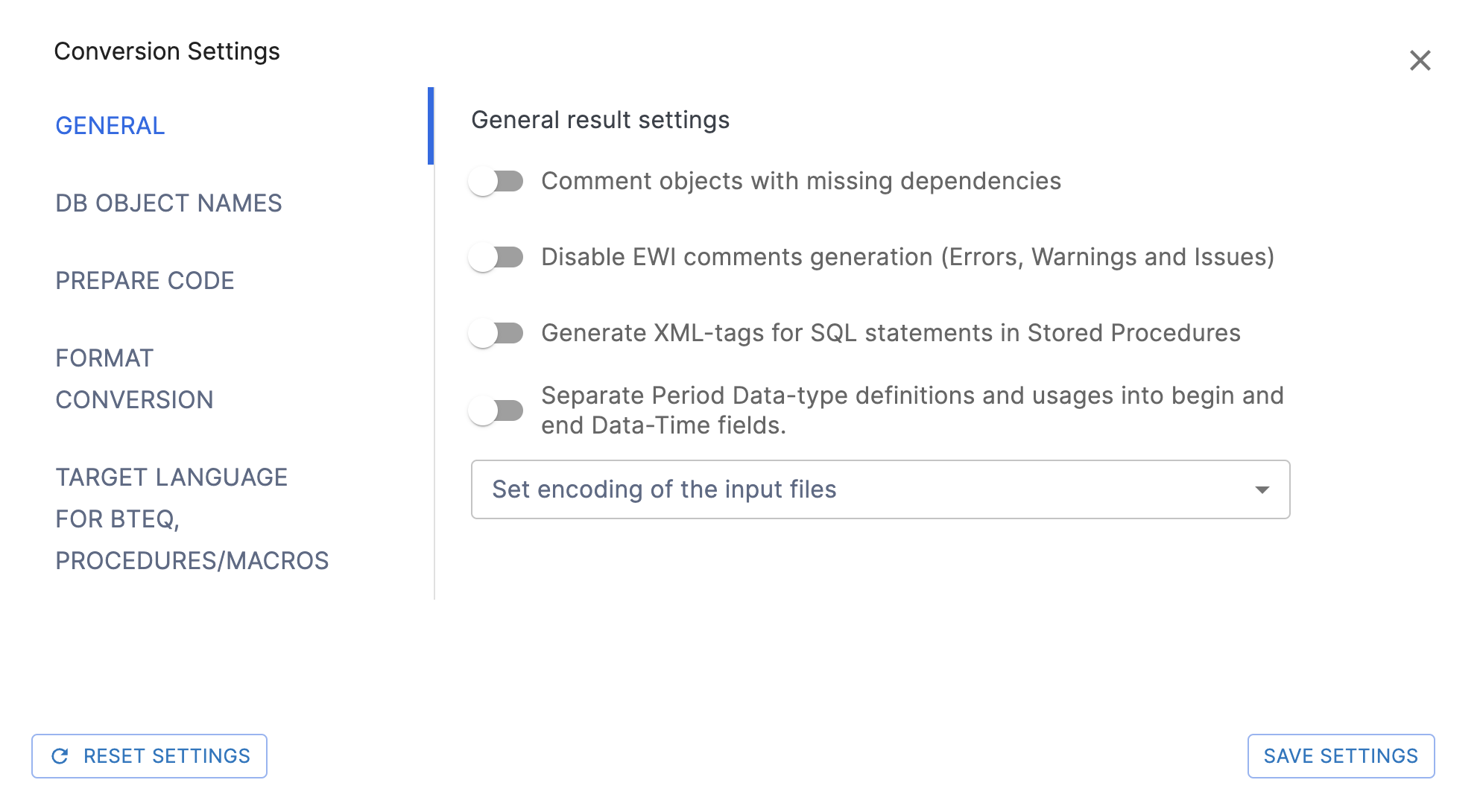
Task: Enable the Disable EWI comments generation switch
Action: pos(496,257)
